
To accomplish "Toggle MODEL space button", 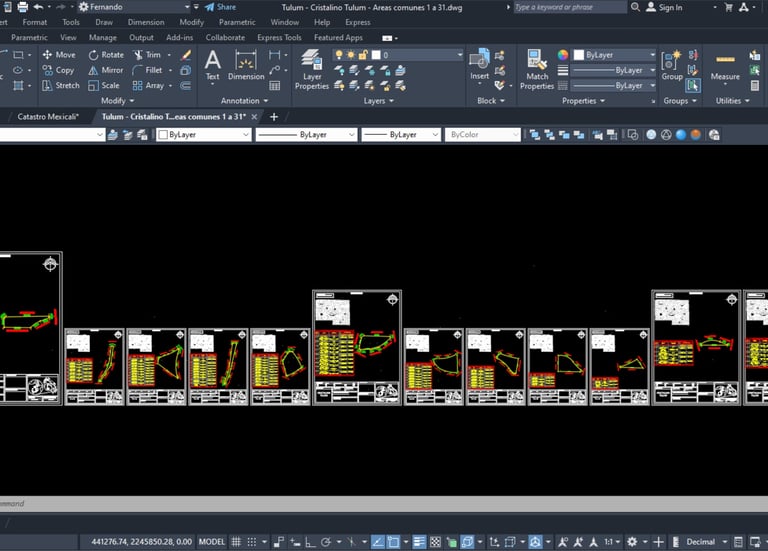I will pos(212,542).
